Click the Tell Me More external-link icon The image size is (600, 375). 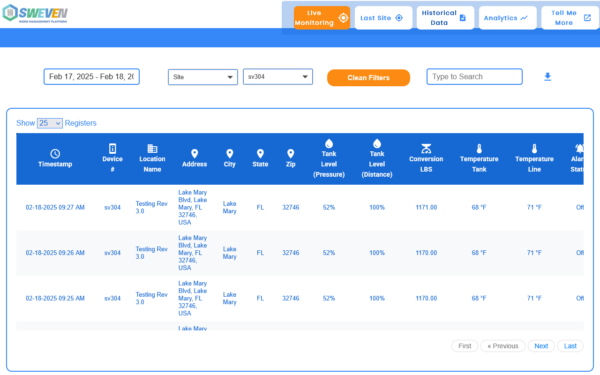click(x=587, y=18)
